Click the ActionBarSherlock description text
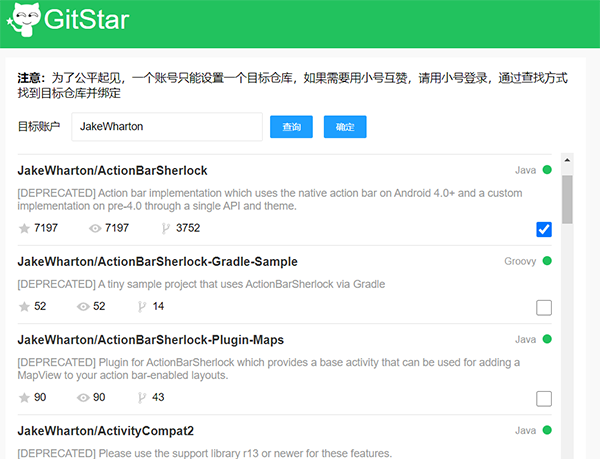Viewport: 600px width, 459px height. pyautogui.click(x=270, y=199)
